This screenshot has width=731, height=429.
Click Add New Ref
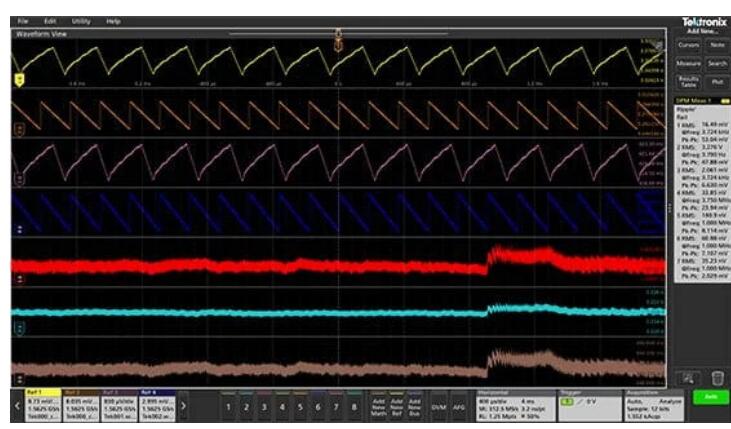coord(397,407)
